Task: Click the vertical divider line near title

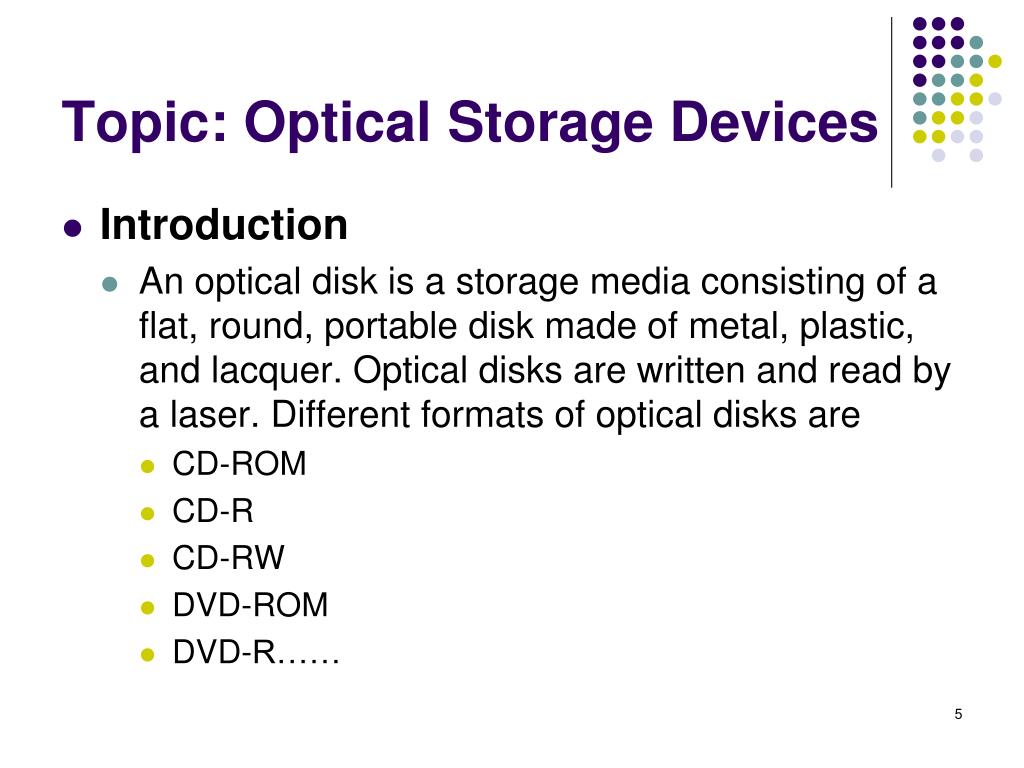Action: click(x=891, y=103)
